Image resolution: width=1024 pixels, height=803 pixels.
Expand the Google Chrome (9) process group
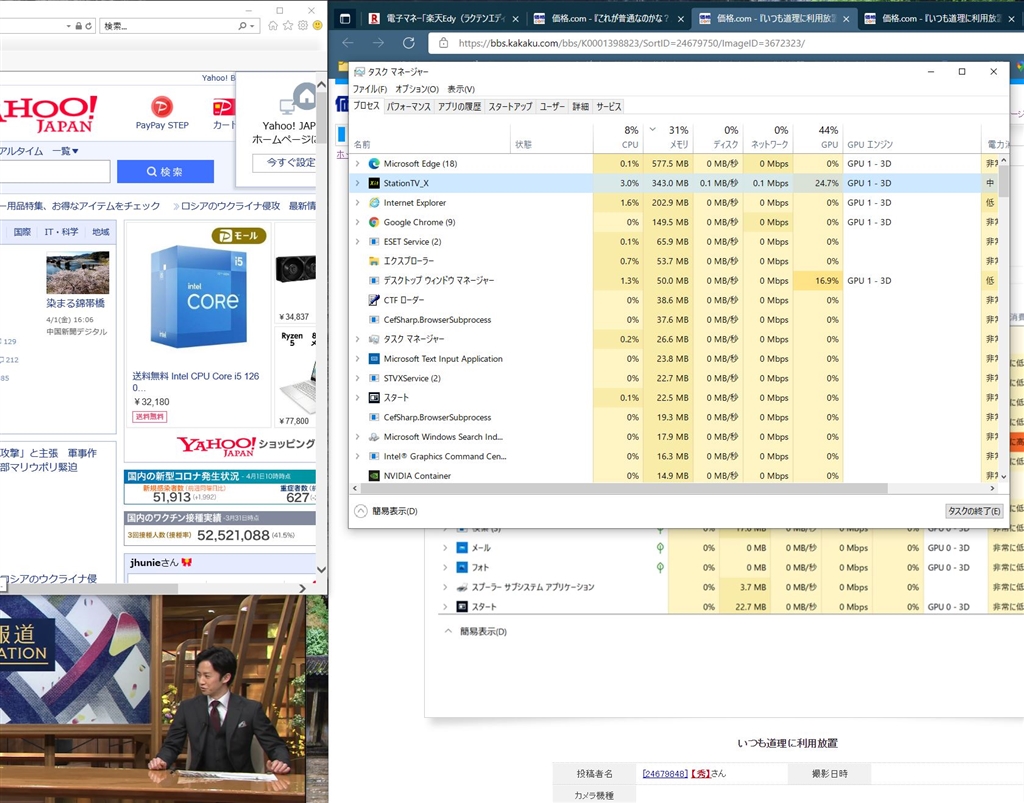(x=357, y=222)
